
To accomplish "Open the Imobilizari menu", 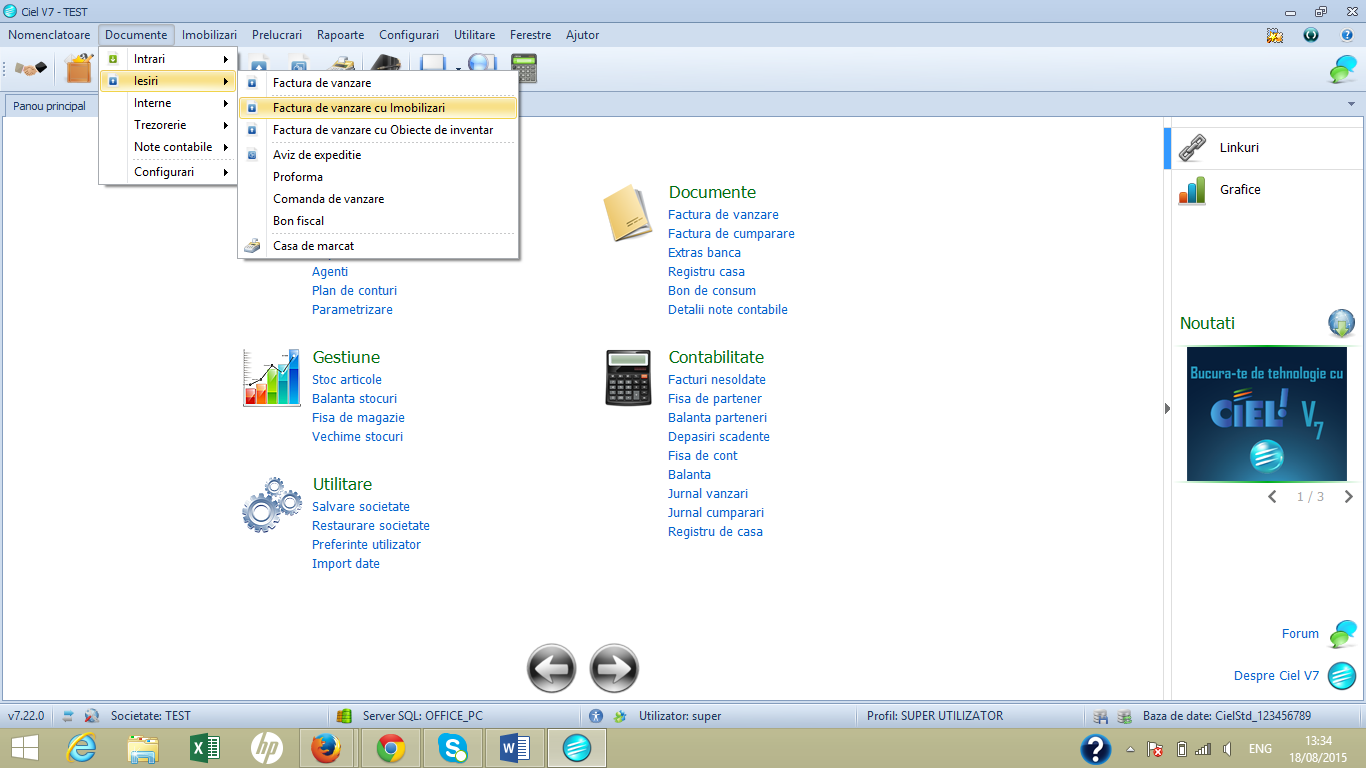I will [209, 35].
